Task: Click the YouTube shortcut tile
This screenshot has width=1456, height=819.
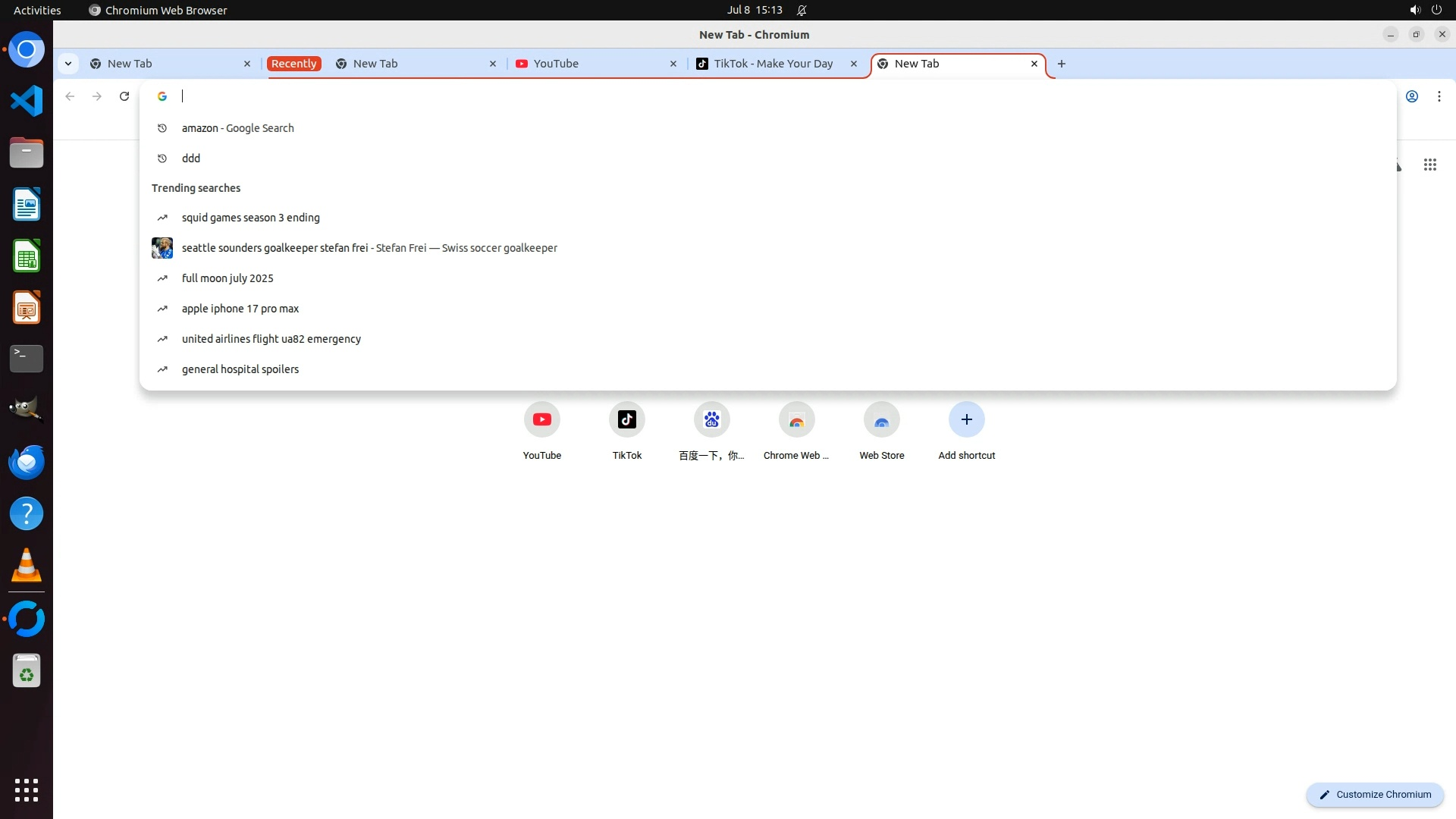Action: point(541,420)
